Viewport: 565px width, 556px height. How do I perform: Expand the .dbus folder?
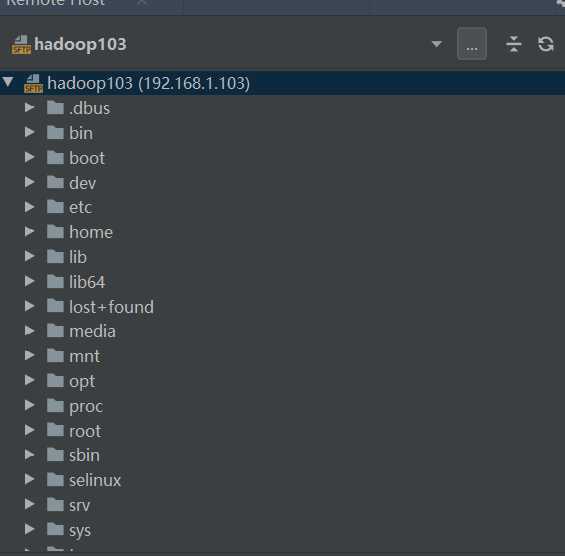(30, 107)
